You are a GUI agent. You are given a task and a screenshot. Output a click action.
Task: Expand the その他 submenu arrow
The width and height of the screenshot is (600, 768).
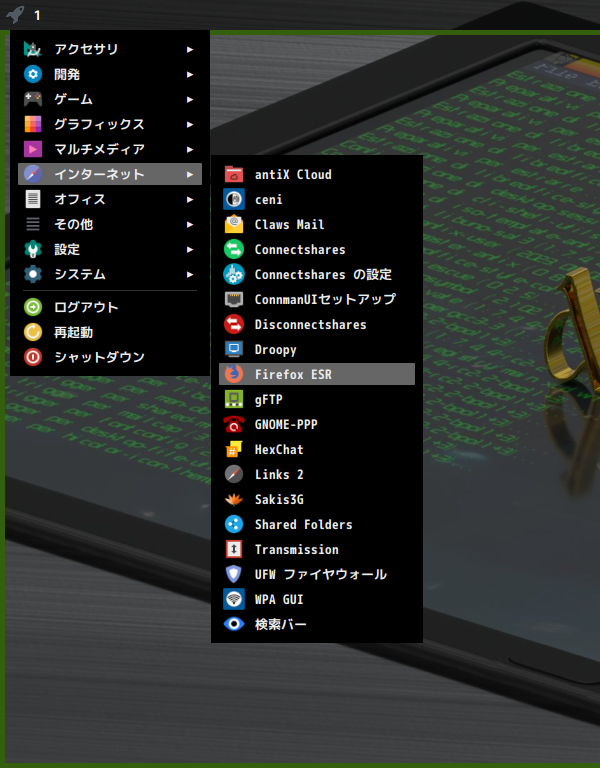[190, 224]
